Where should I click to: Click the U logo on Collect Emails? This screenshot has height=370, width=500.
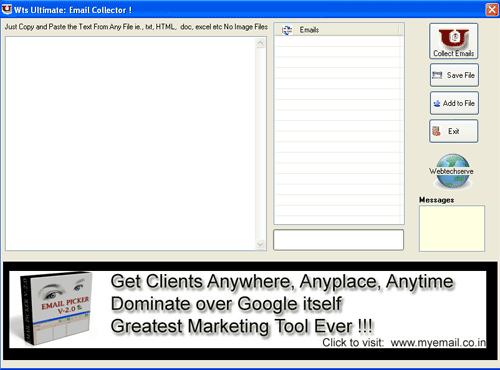point(454,38)
